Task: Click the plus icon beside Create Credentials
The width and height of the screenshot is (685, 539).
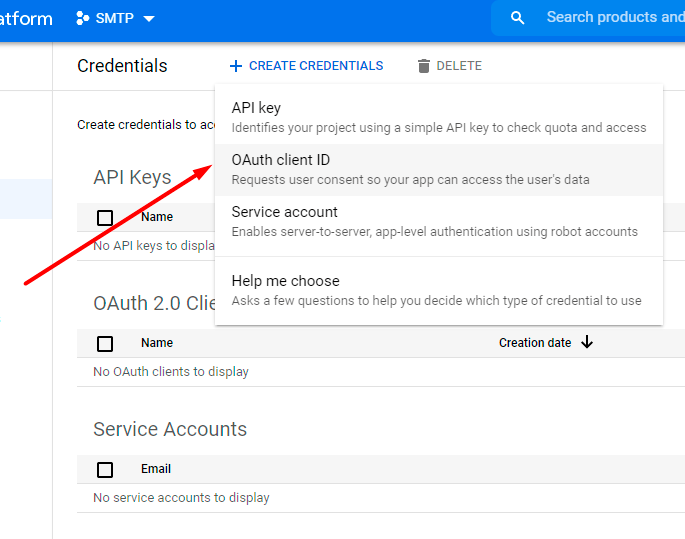Action: click(236, 66)
